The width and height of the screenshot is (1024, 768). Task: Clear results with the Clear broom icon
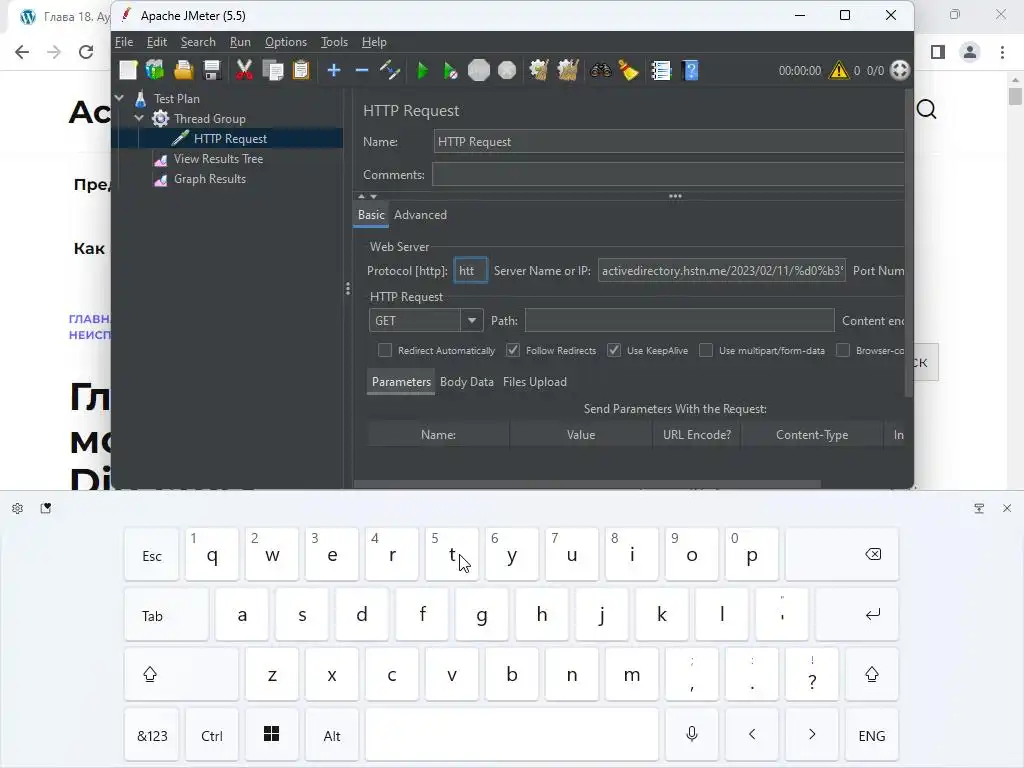[x=539, y=70]
